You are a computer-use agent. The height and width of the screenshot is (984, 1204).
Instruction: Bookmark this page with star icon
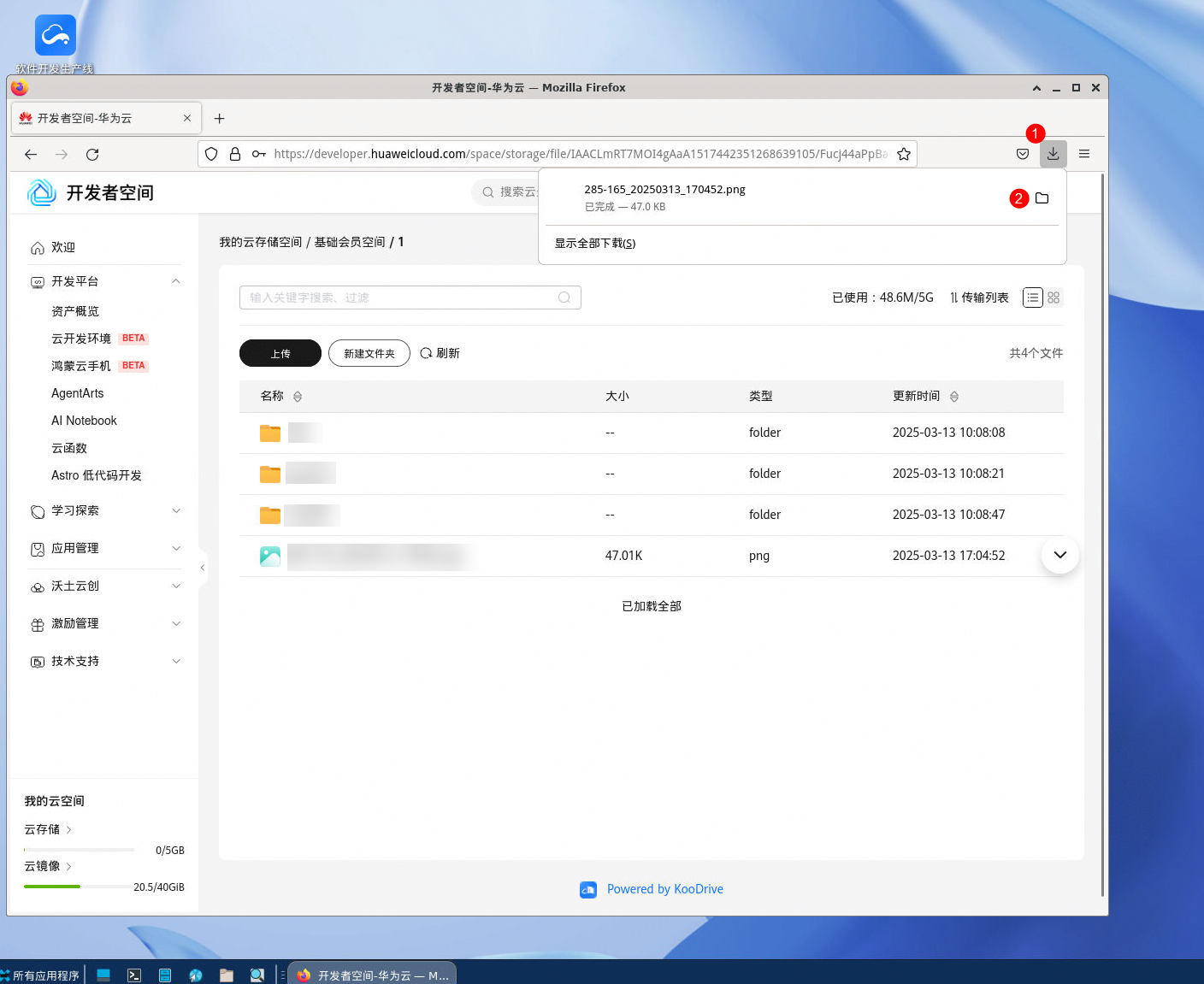click(x=903, y=154)
